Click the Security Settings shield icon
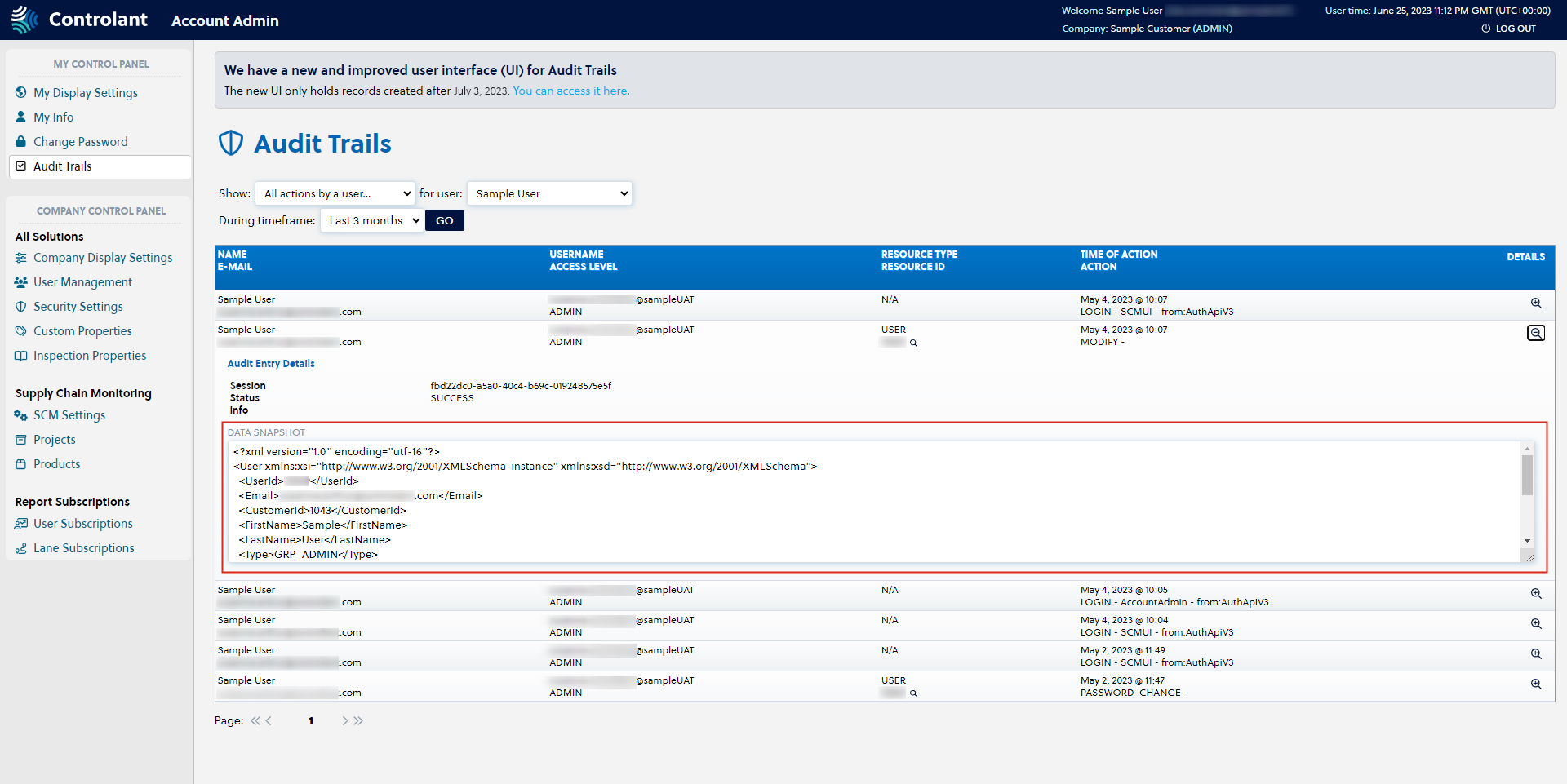 pos(21,307)
